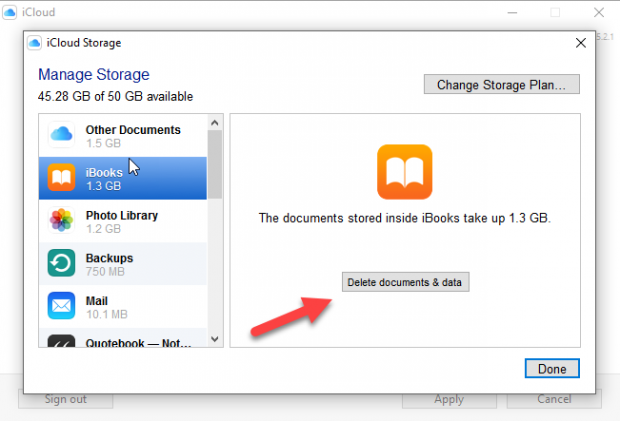Click the Other Documents cloud icon
This screenshot has width=620, height=421.
(x=62, y=135)
